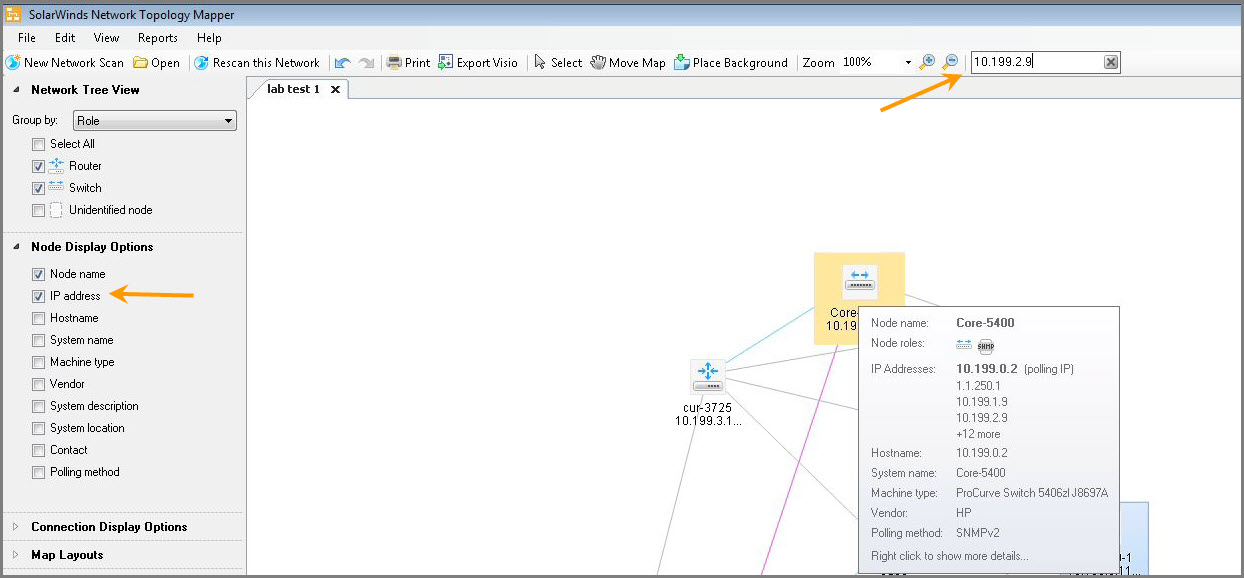Enable the System description display option
This screenshot has height=578, width=1244.
click(38, 406)
